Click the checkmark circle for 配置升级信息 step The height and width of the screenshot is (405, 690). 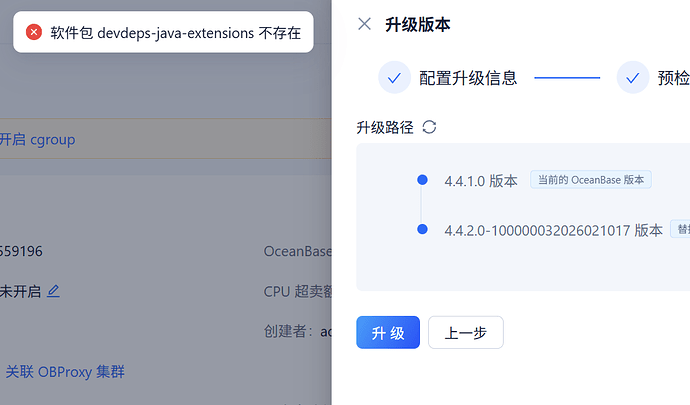[x=394, y=78]
